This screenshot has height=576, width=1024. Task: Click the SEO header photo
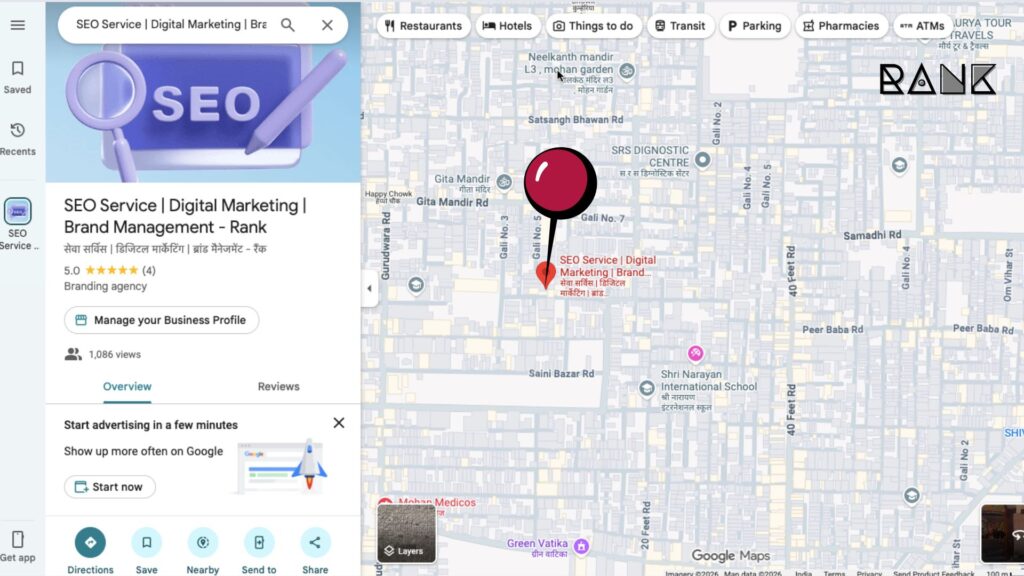tap(203, 112)
